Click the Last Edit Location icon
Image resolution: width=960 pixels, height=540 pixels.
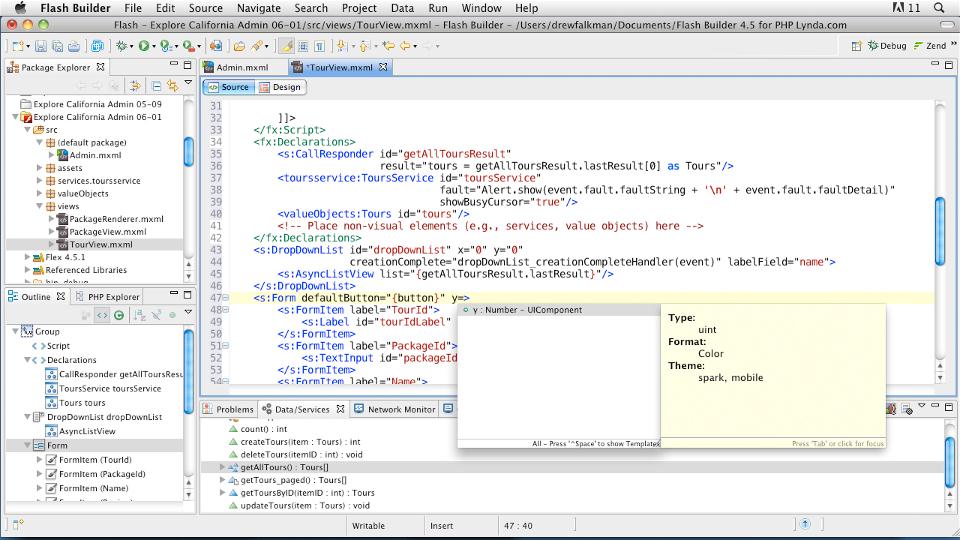(x=389, y=46)
